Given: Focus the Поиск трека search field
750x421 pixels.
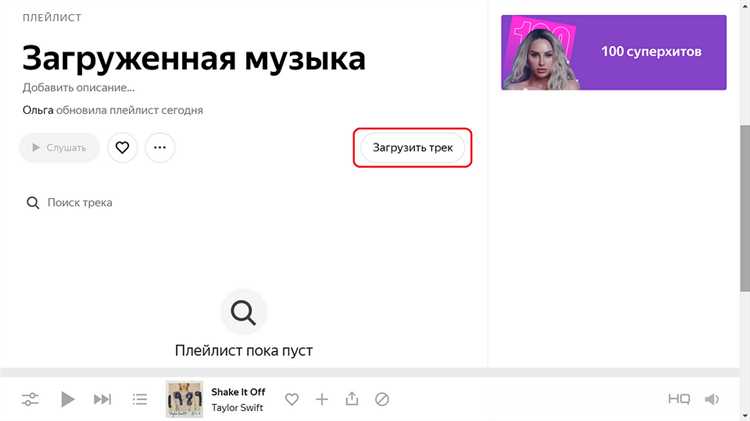Looking at the screenshot, I should click(x=249, y=202).
